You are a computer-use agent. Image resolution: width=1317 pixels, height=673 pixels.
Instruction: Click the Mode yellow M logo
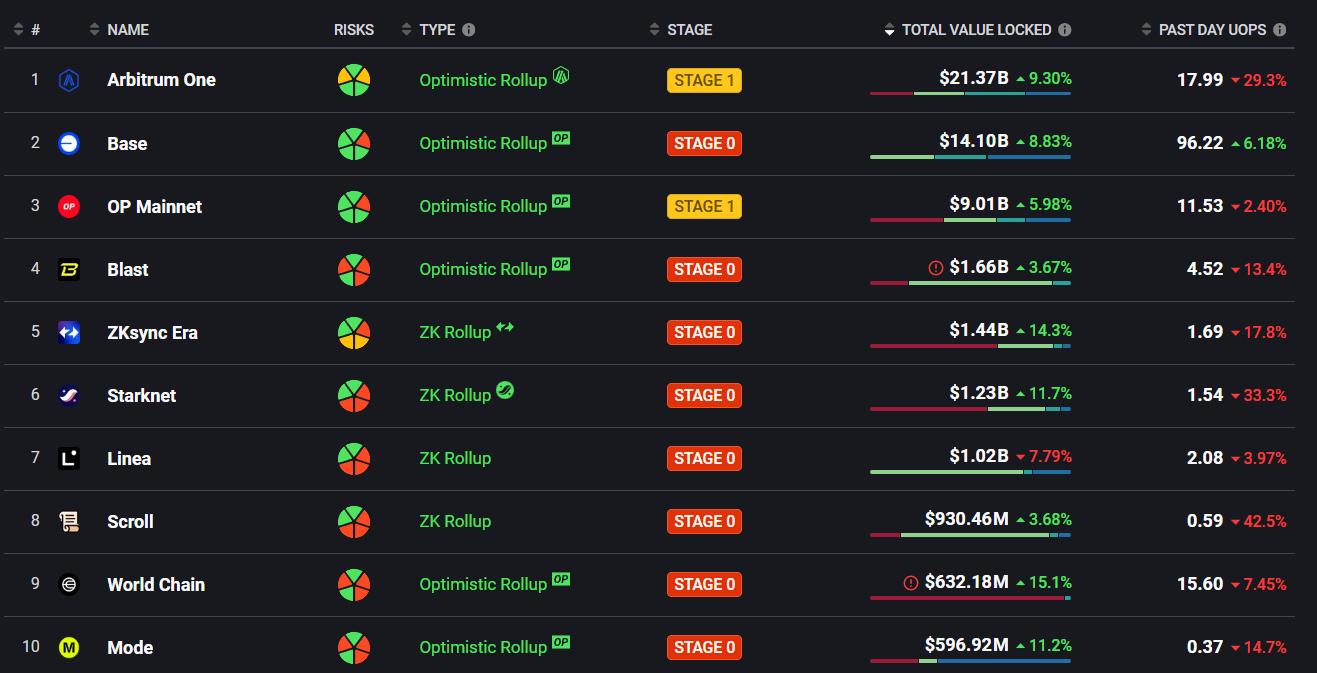pyautogui.click(x=69, y=647)
